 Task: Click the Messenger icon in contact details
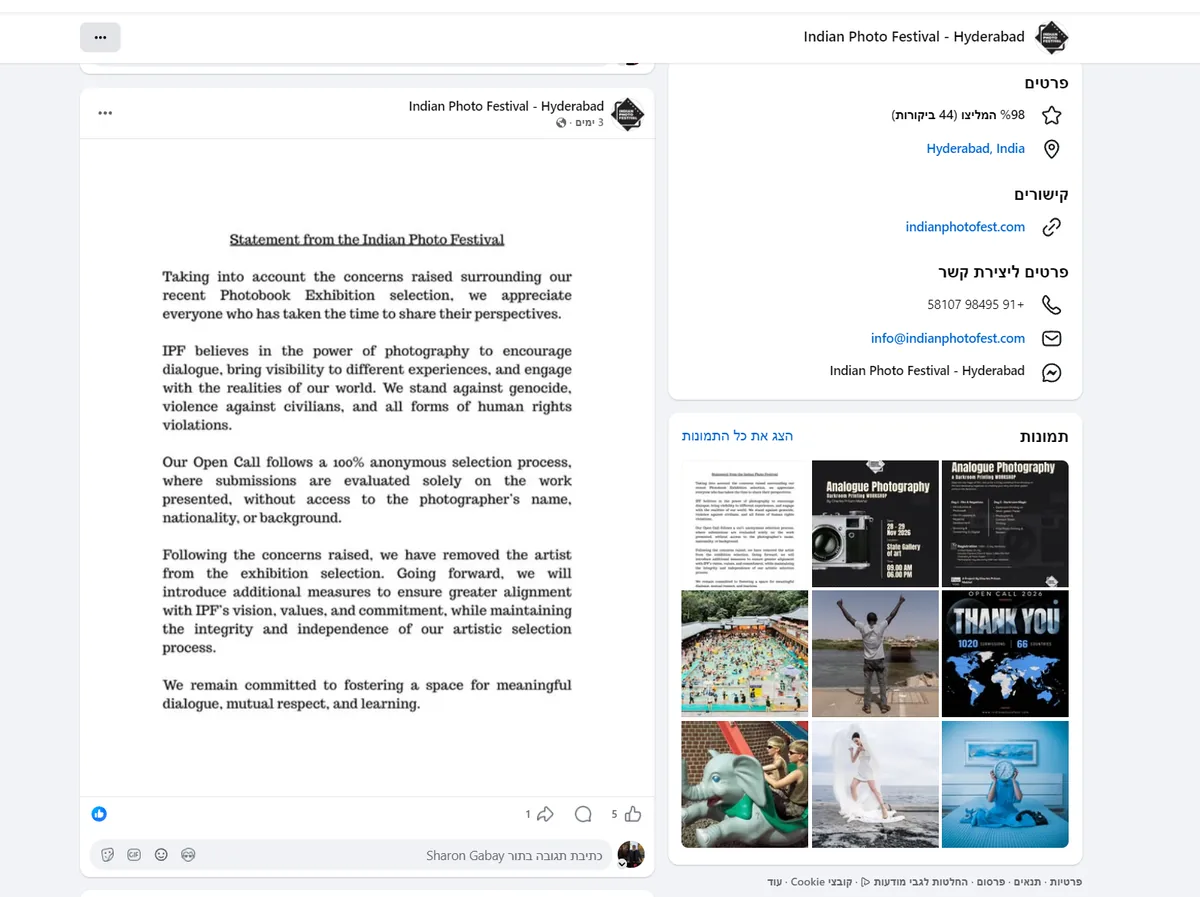coord(1051,372)
